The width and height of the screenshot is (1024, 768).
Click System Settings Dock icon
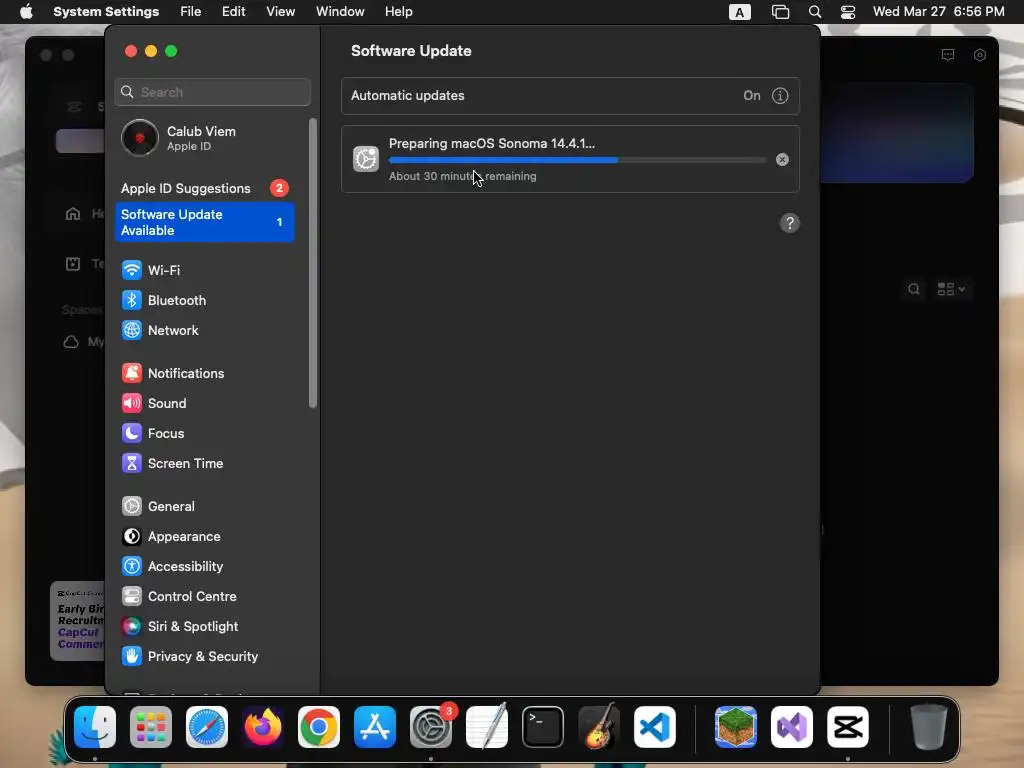pos(431,727)
